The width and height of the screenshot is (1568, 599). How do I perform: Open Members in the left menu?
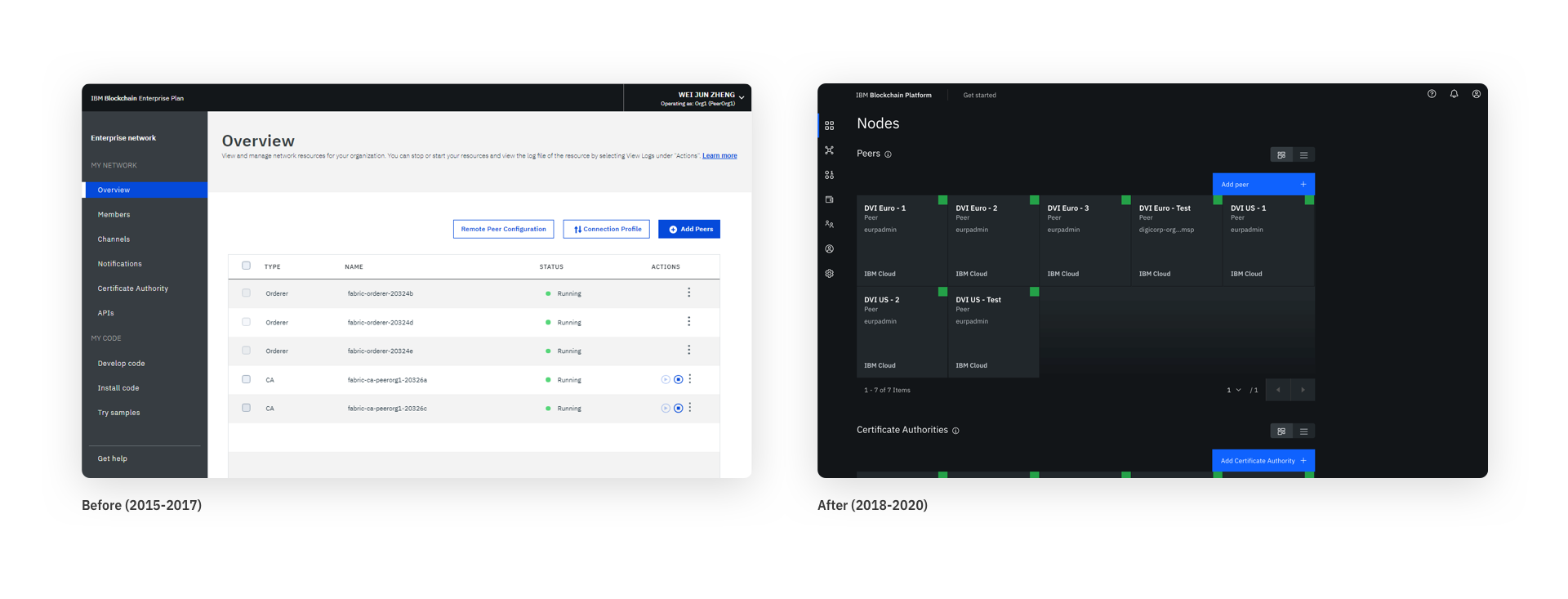coord(114,215)
